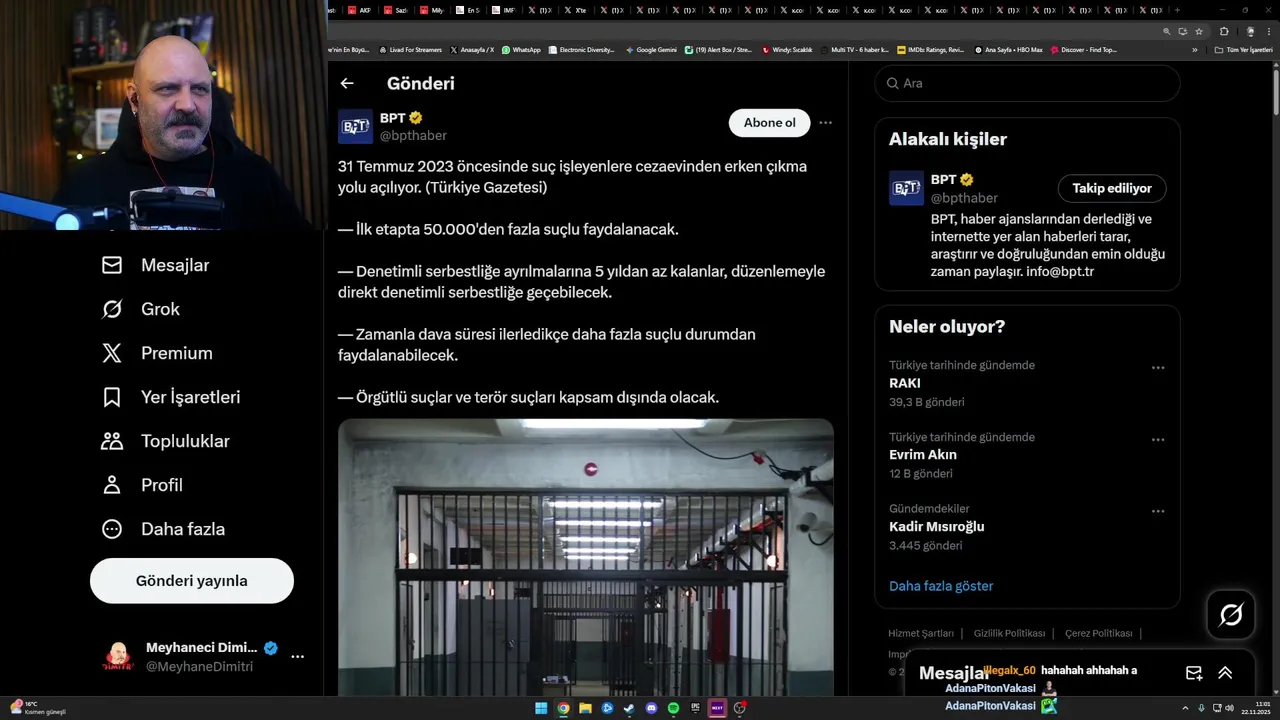Show the hidden system tray icons
The height and width of the screenshot is (720, 1280).
1187,708
